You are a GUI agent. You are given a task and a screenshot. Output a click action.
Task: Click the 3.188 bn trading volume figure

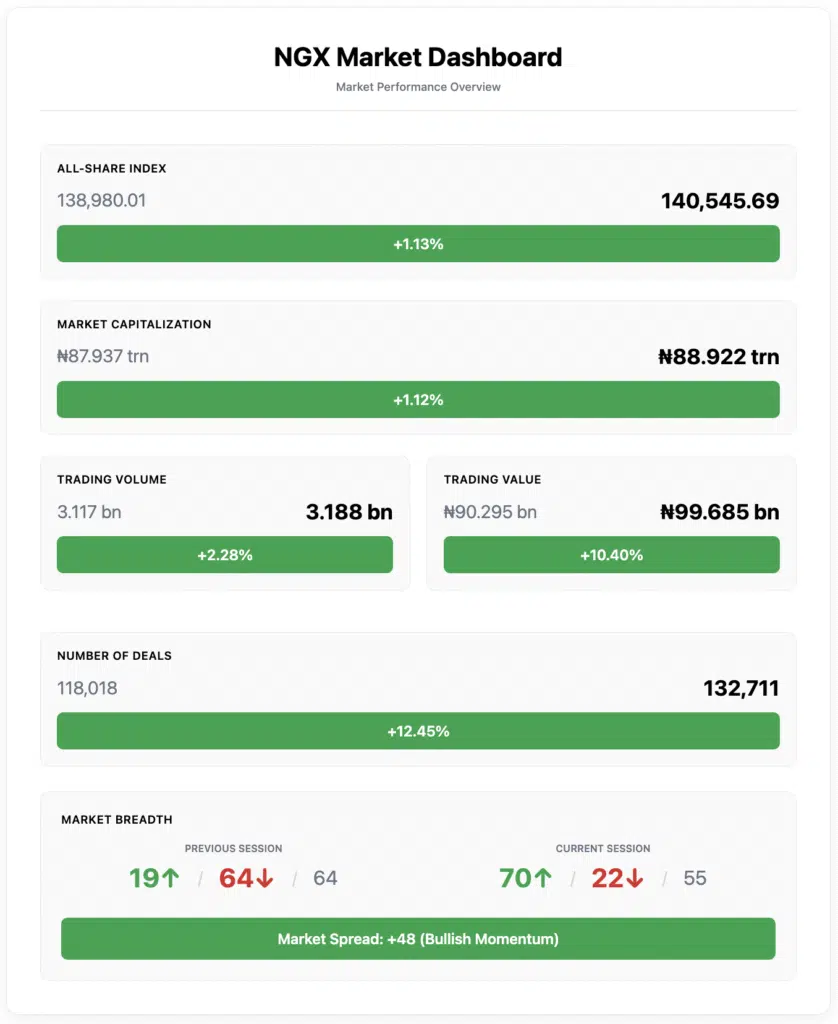pos(349,512)
